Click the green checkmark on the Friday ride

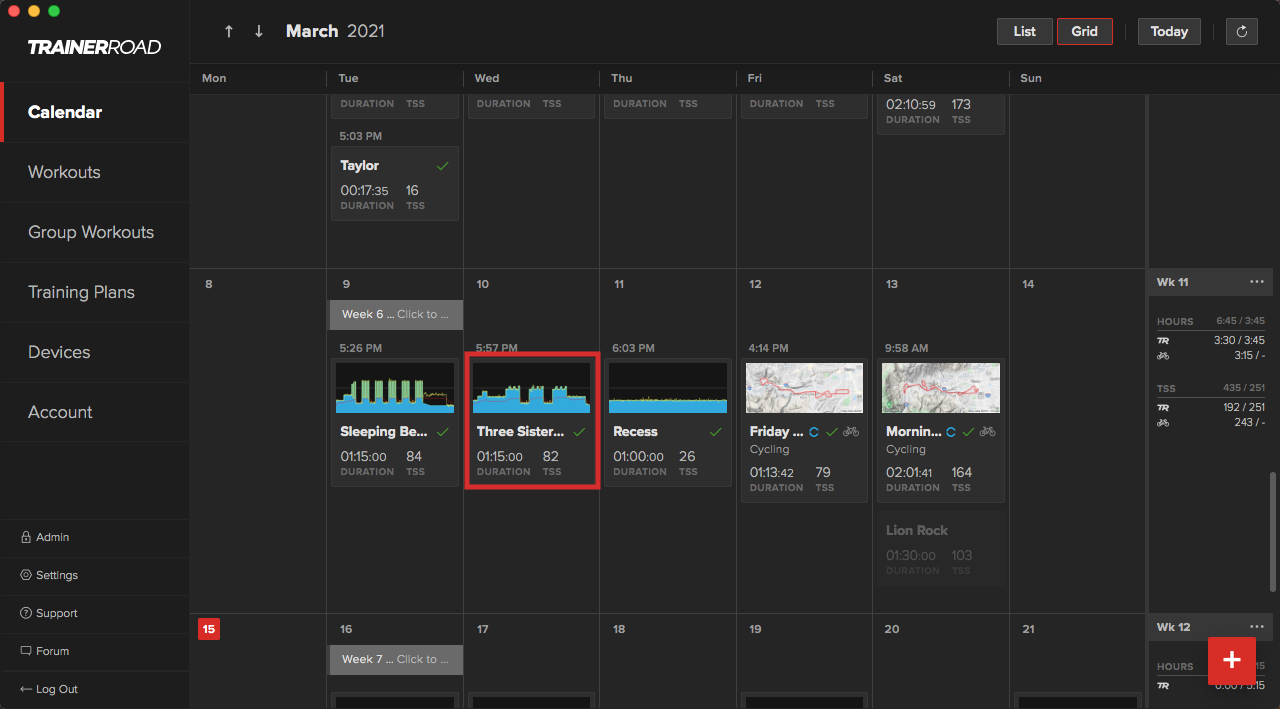tap(831, 432)
